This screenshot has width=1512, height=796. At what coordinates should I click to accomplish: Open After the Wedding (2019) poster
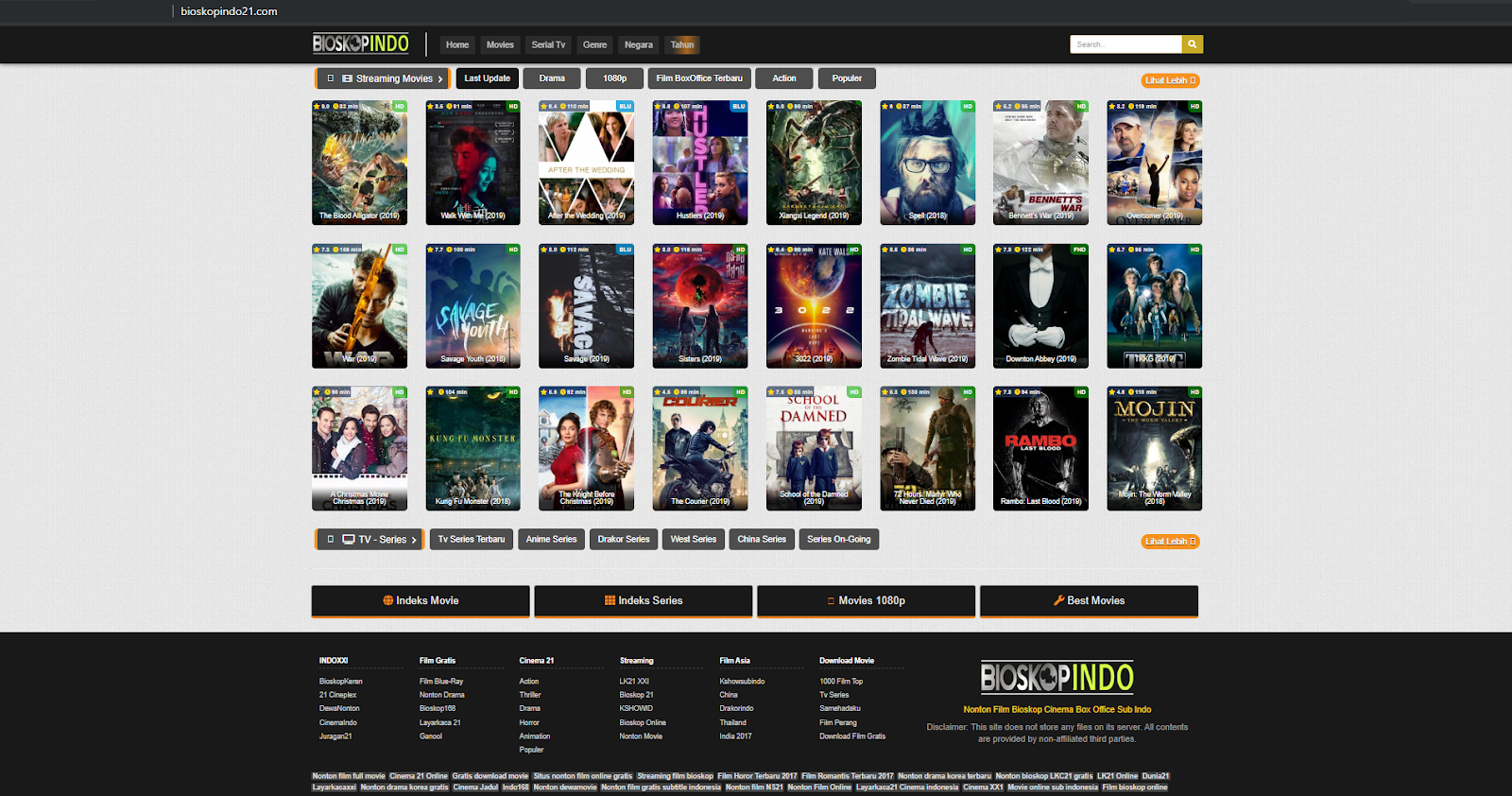tap(587, 163)
